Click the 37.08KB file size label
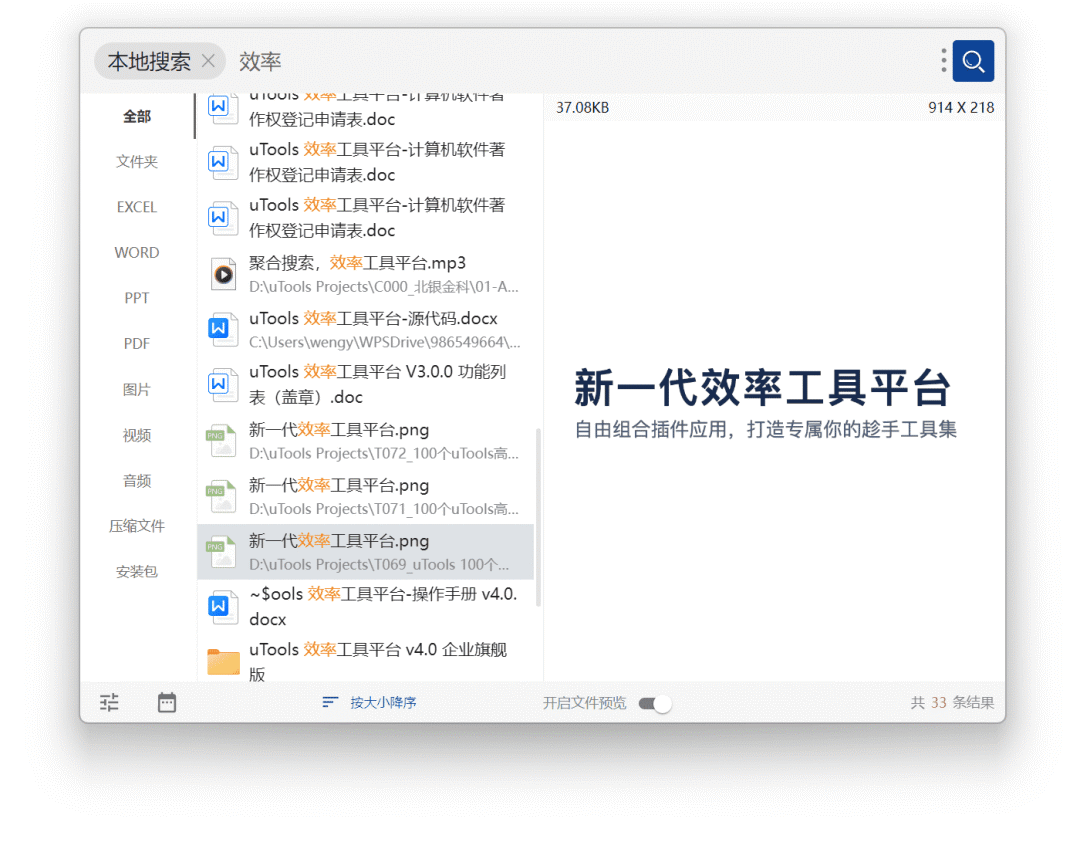The width and height of the screenshot is (1080, 849). click(x=583, y=107)
